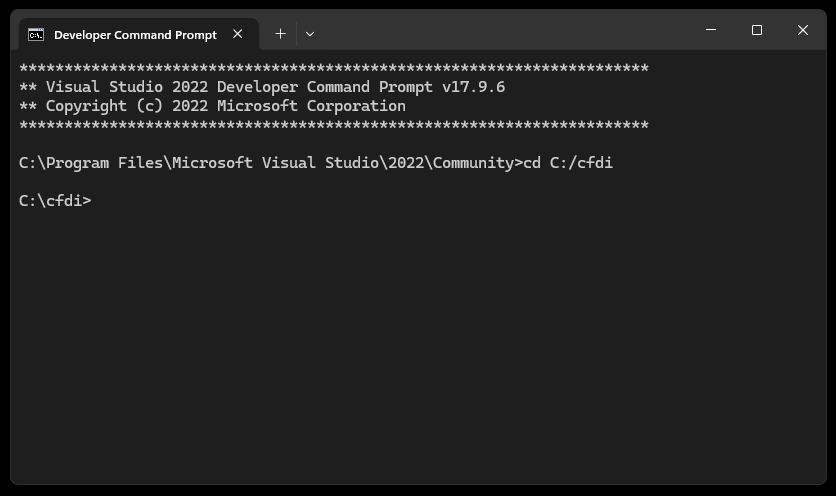
Task: Close the terminal window
Action: [x=803, y=30]
